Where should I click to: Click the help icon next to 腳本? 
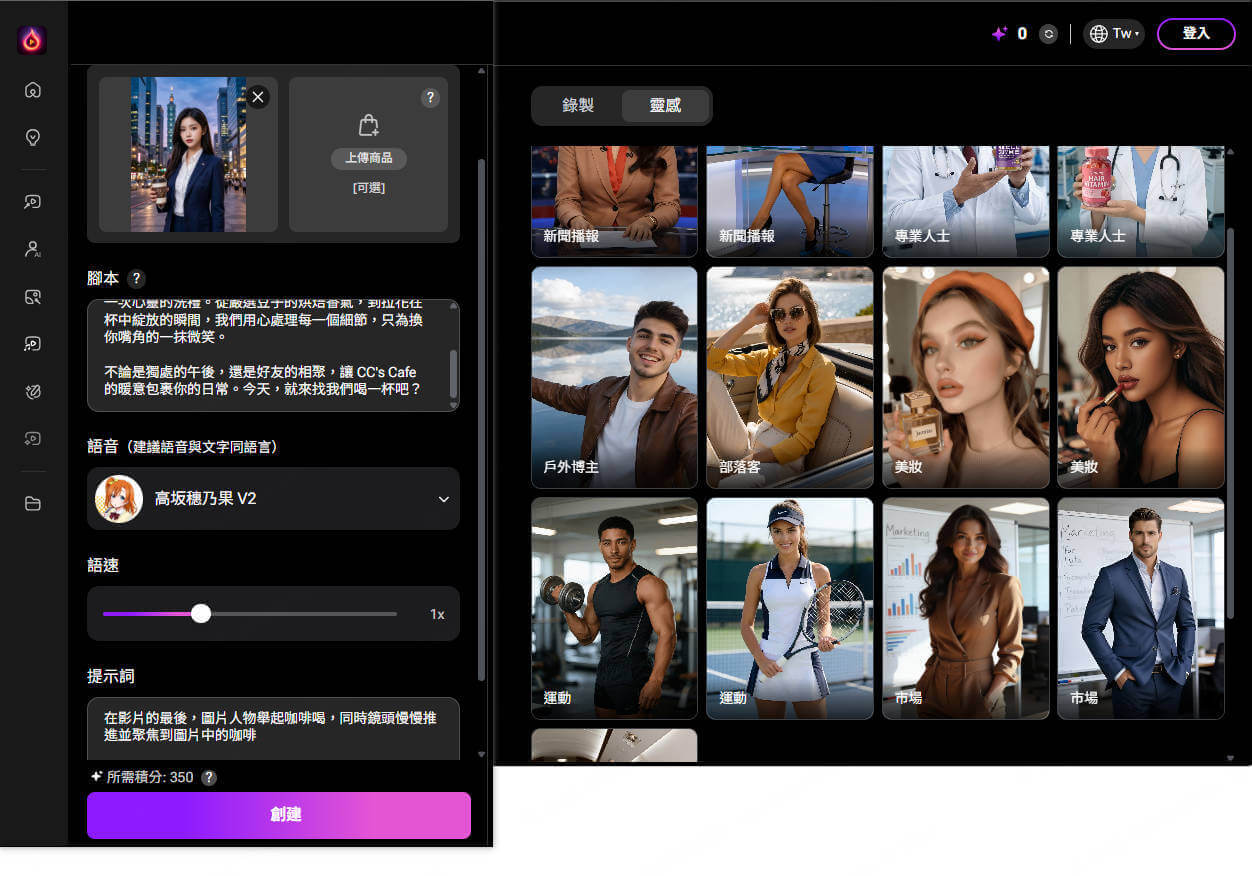[137, 279]
